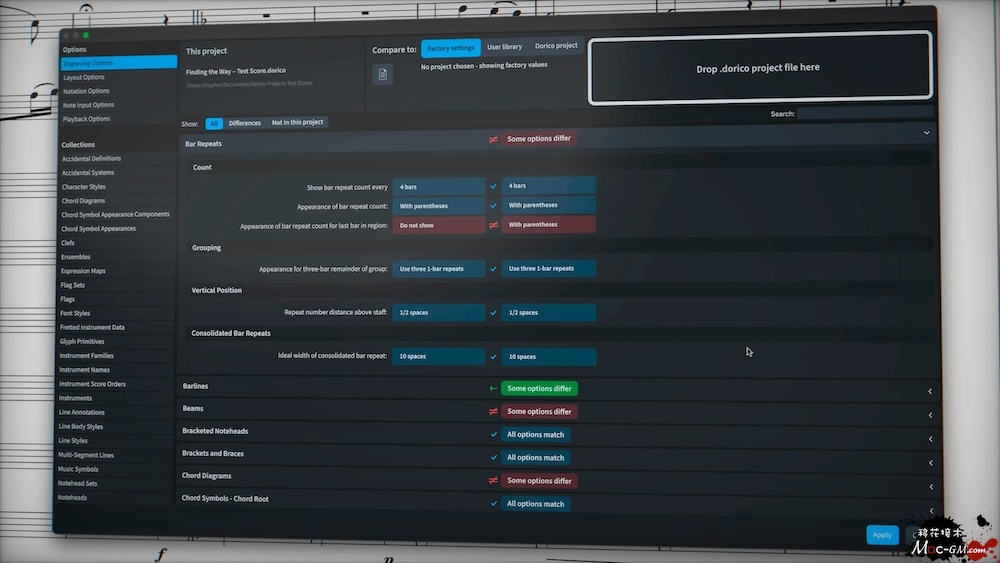Expand the Beams section chevron
Screen dimensions: 1000x563
pyautogui.click(x=930, y=415)
